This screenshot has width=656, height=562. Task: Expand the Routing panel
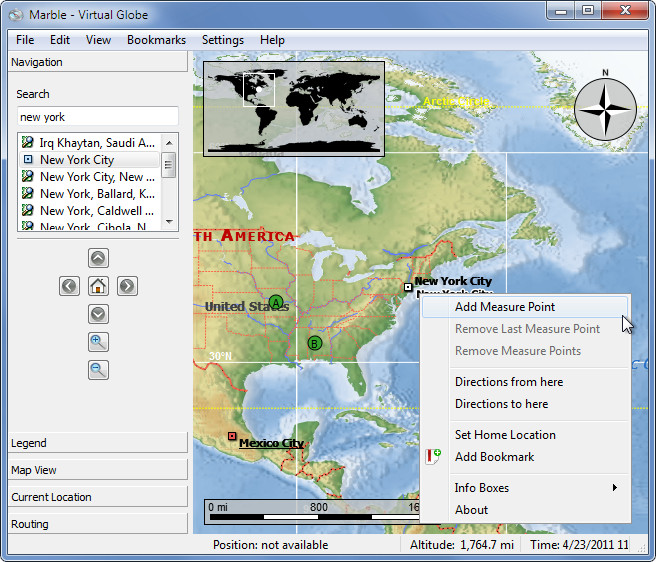point(97,524)
